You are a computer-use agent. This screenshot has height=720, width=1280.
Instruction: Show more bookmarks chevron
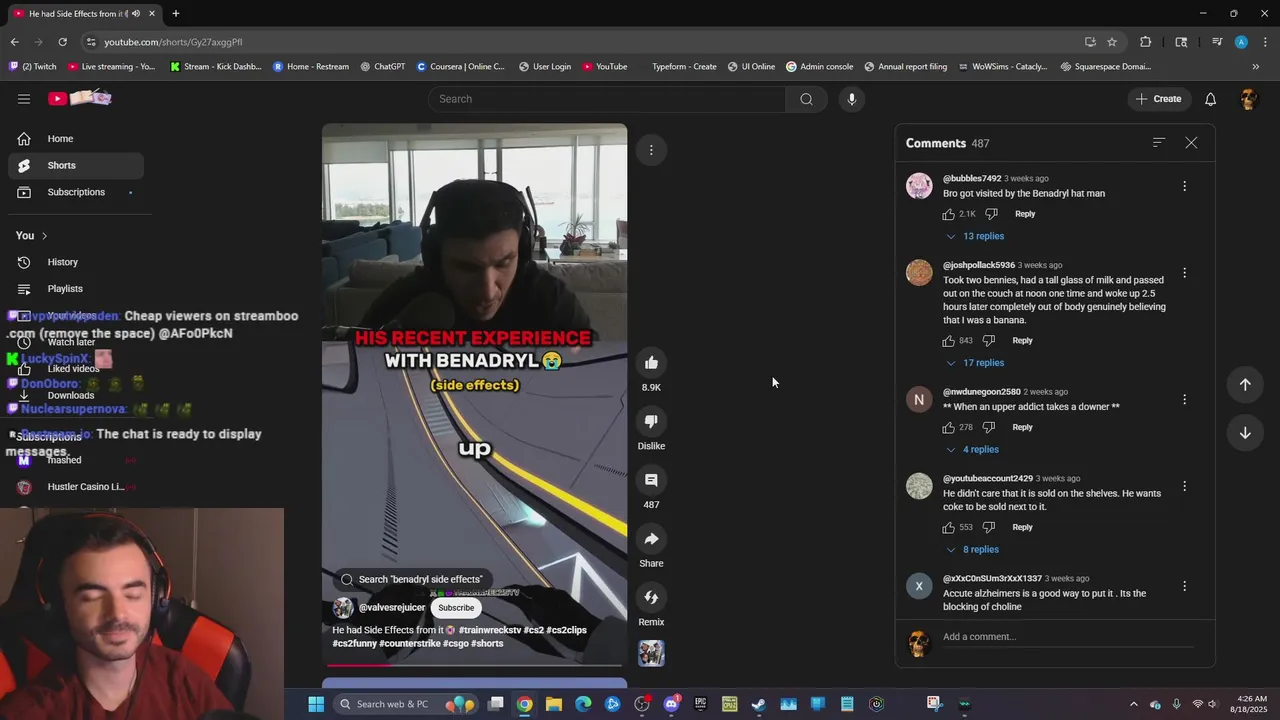[1255, 67]
